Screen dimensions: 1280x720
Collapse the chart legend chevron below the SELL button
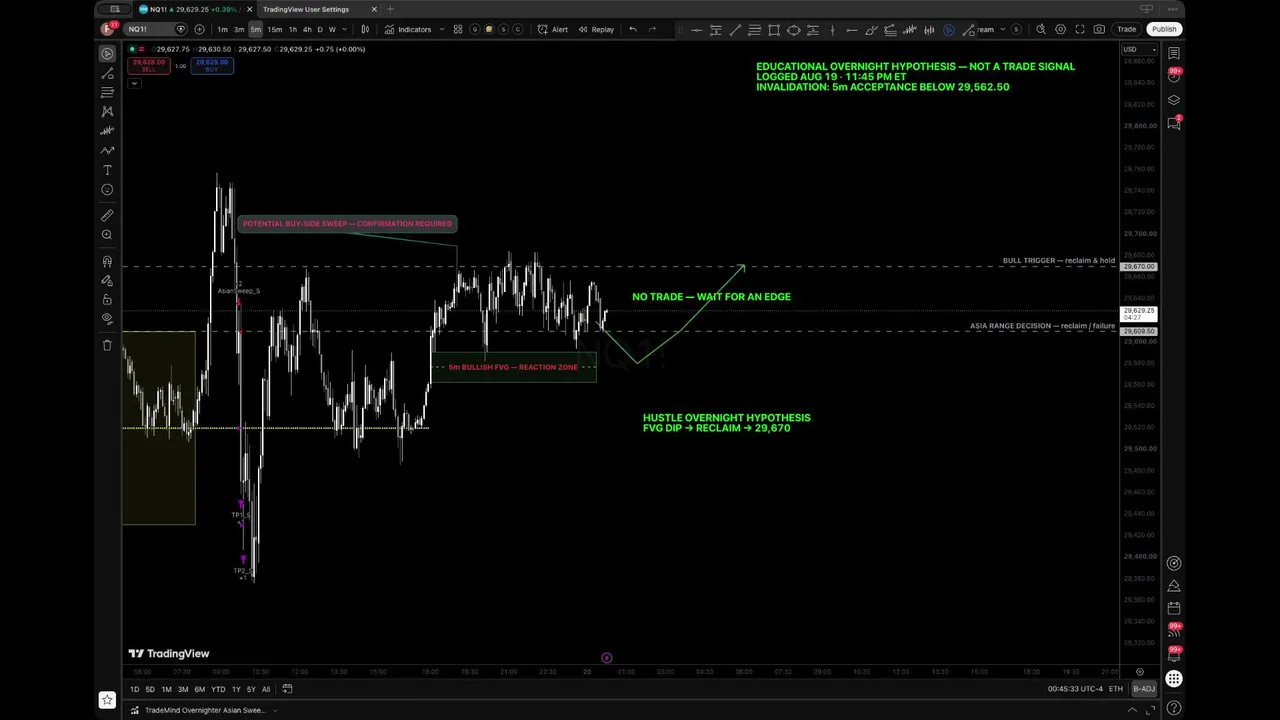click(133, 83)
